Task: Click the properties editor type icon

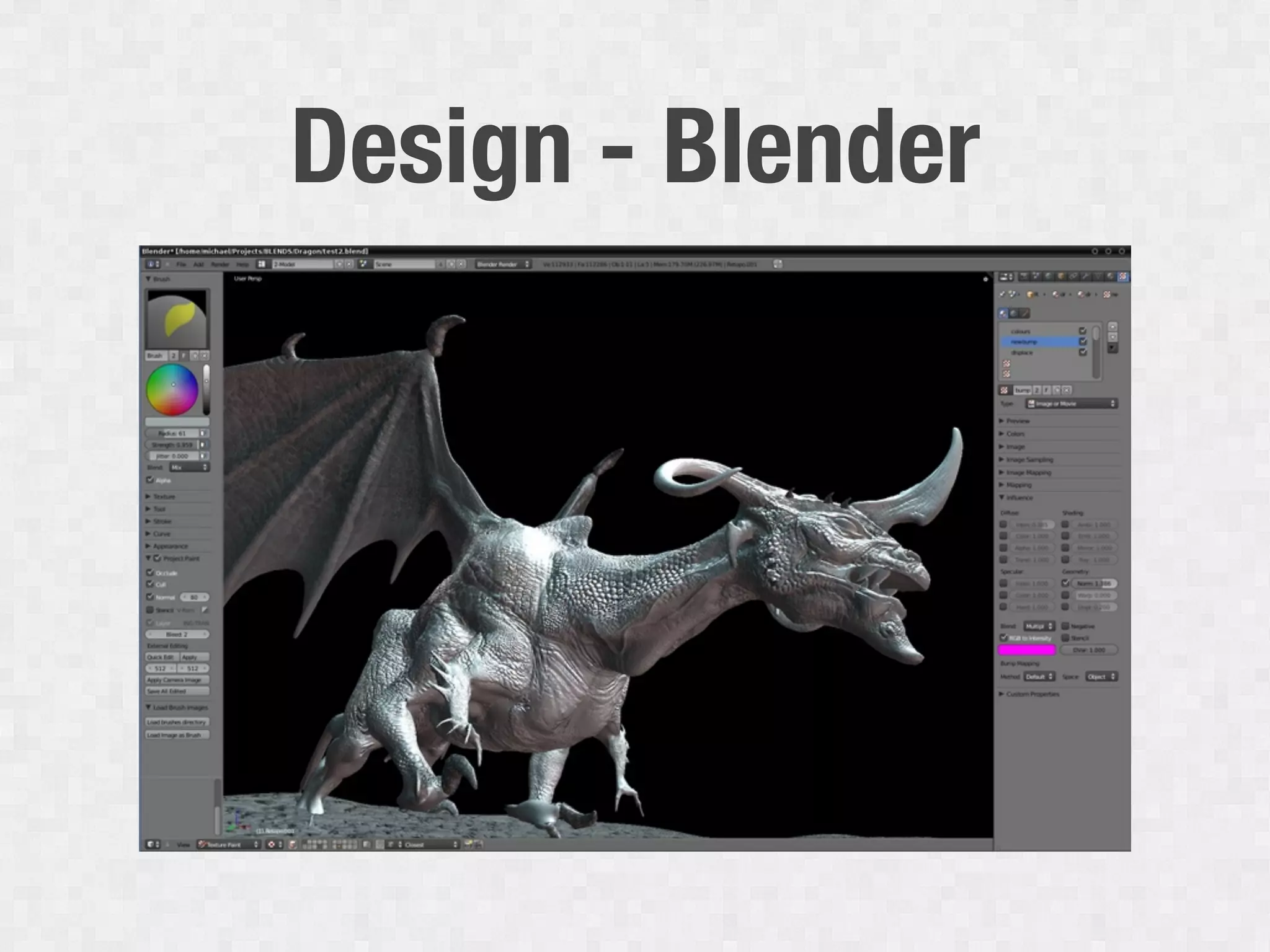Action: point(1006,276)
